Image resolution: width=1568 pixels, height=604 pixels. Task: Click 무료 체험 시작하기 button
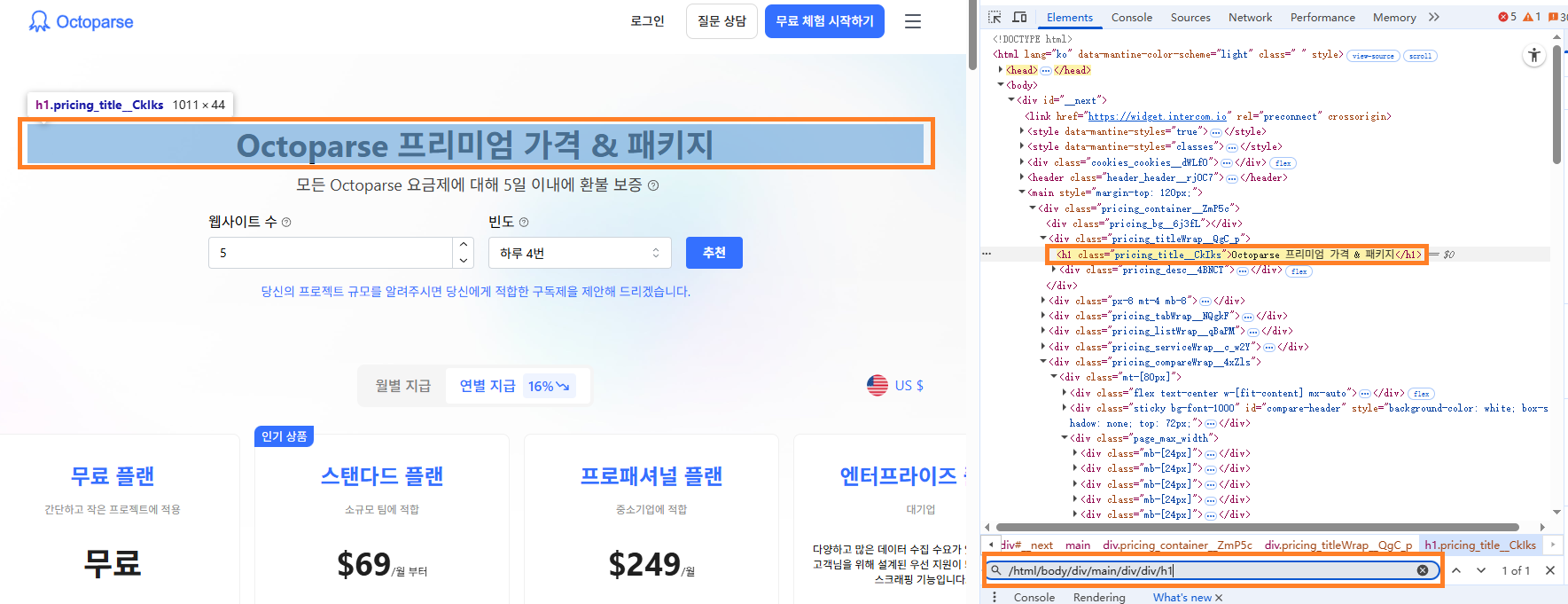click(824, 21)
